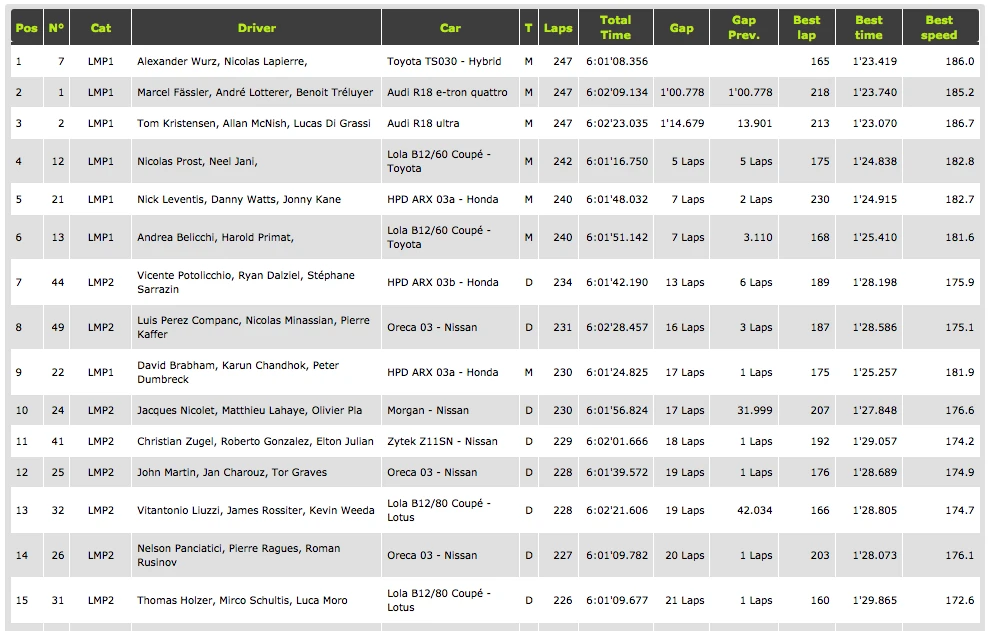The height and width of the screenshot is (631, 990).
Task: Select best time 1'24.838
Action: [x=874, y=161]
